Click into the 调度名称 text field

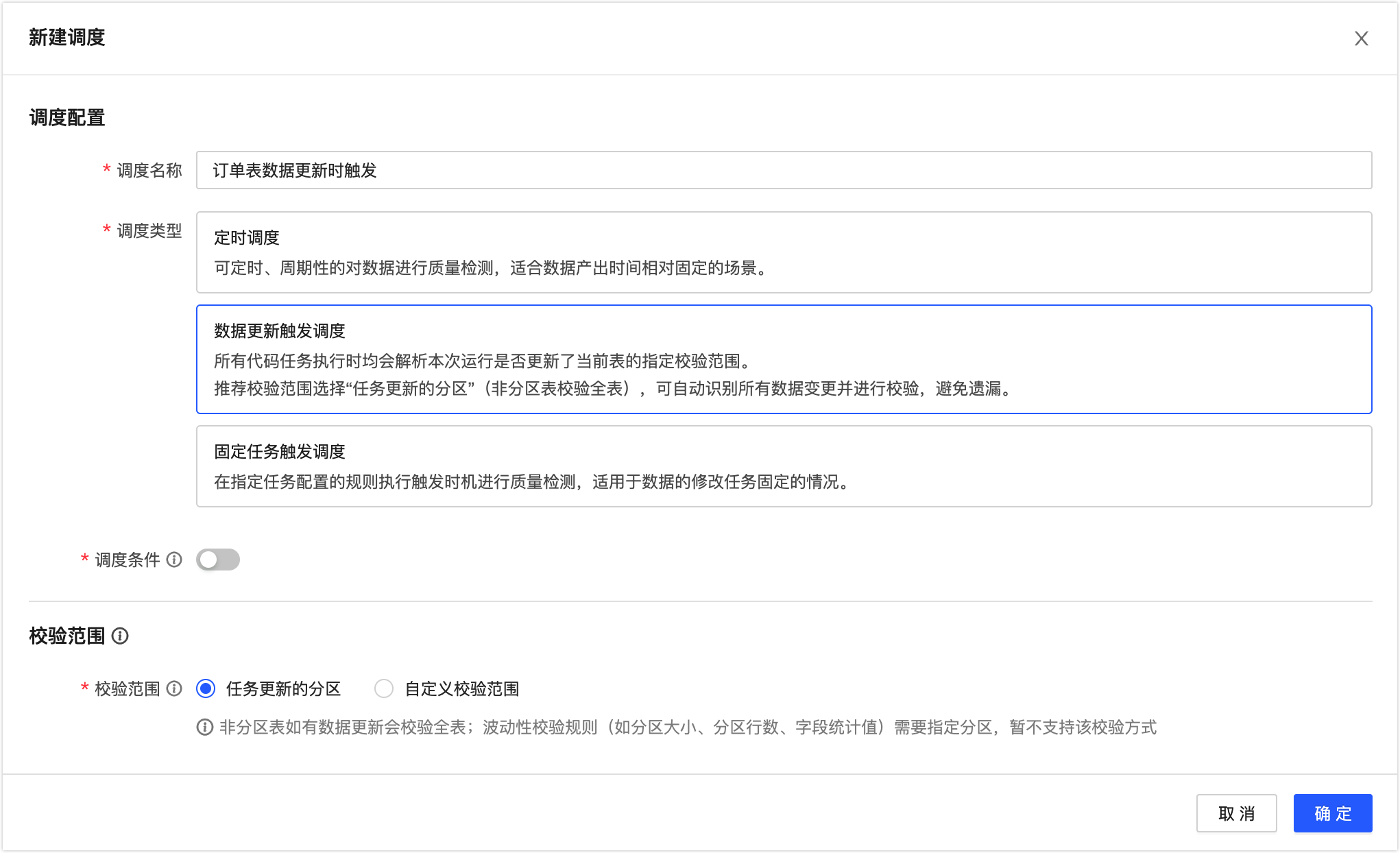[784, 170]
